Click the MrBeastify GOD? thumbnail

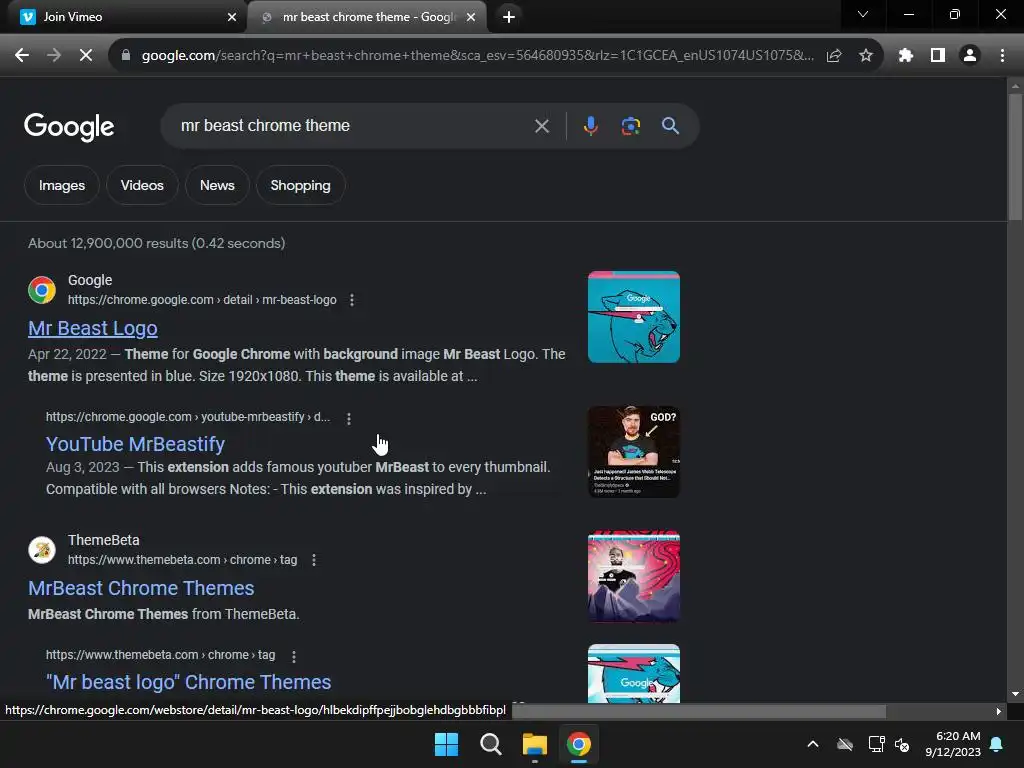coord(633,452)
